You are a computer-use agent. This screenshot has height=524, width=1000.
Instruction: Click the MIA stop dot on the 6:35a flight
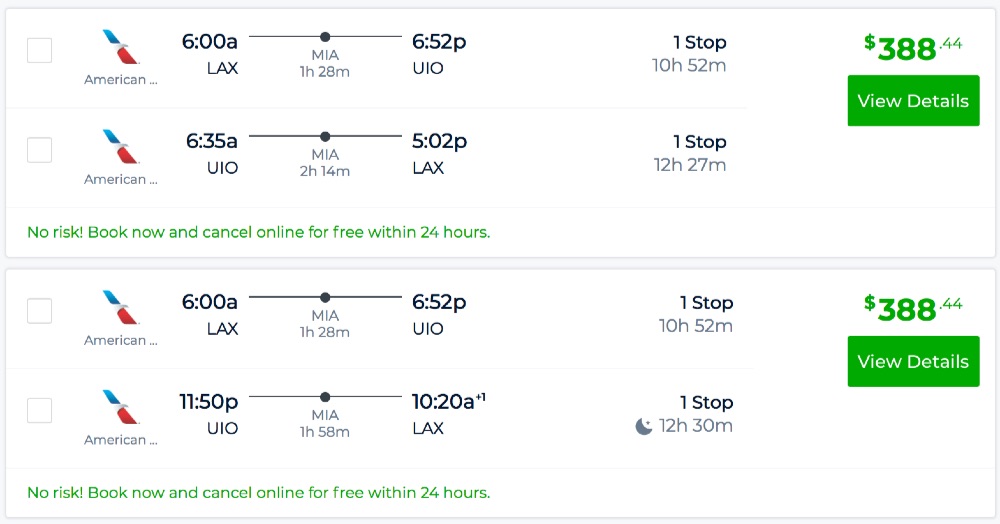(325, 136)
